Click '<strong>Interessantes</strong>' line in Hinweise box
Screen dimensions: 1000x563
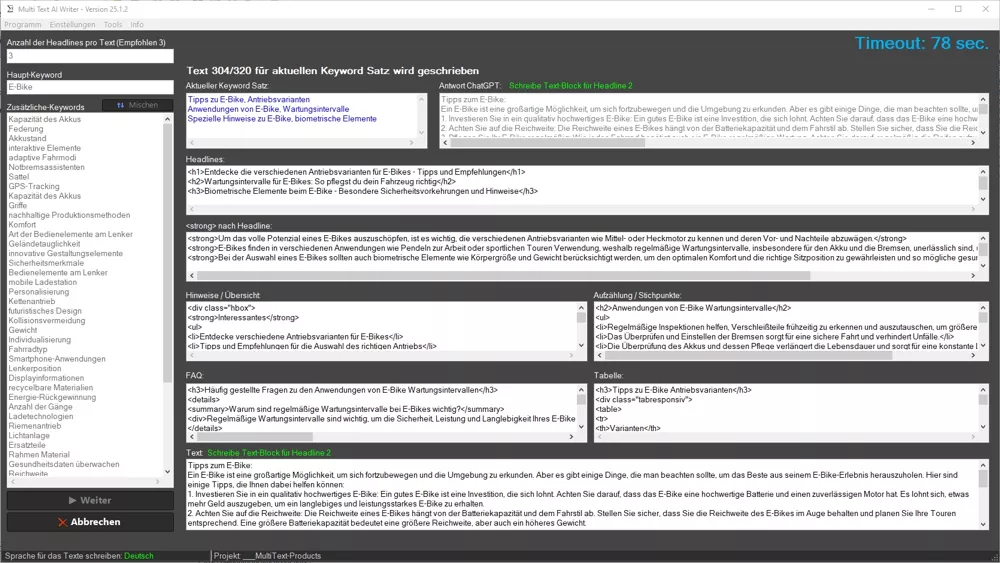tap(243, 318)
